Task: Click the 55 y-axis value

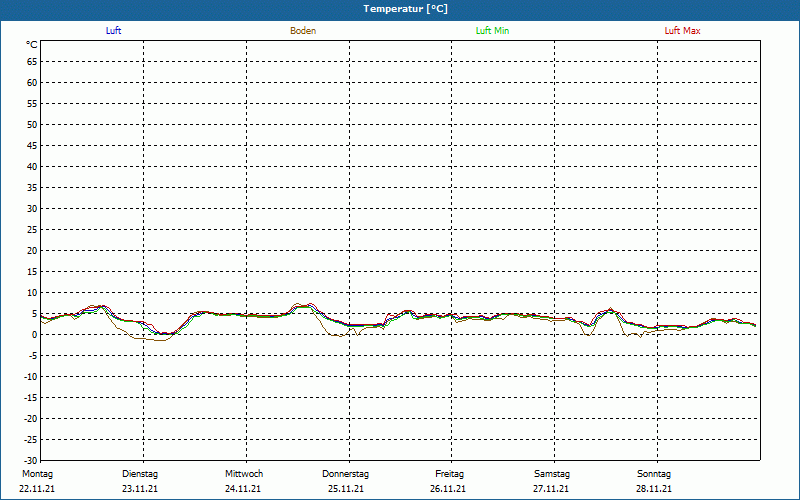Action: coord(32,104)
